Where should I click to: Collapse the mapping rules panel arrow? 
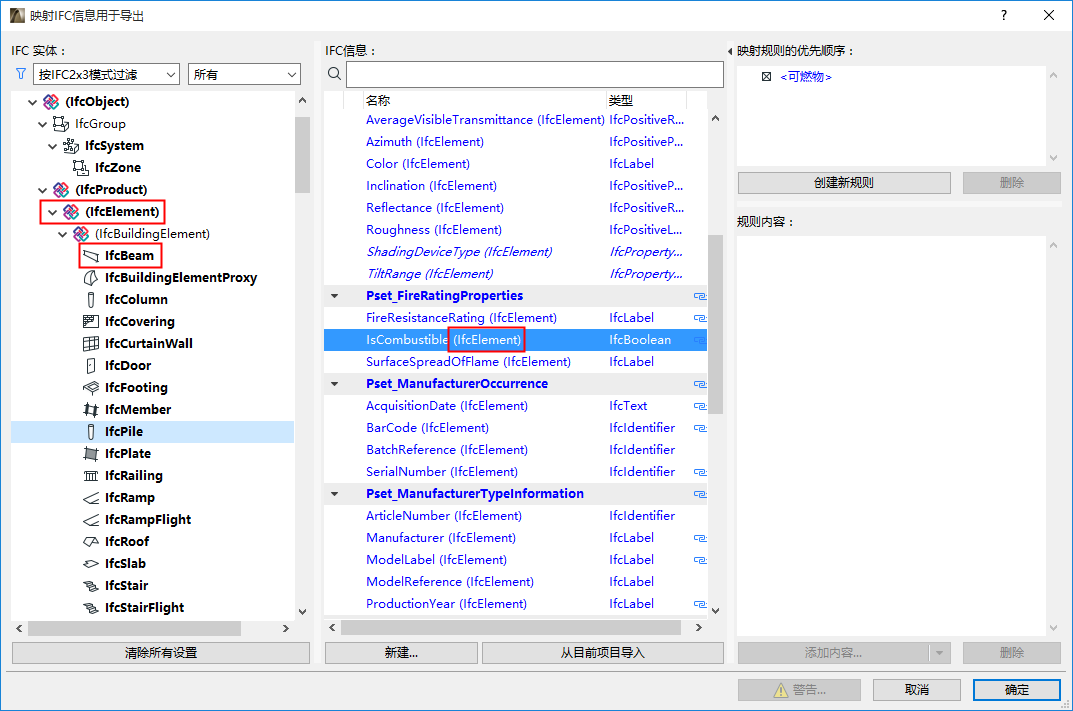[729, 51]
